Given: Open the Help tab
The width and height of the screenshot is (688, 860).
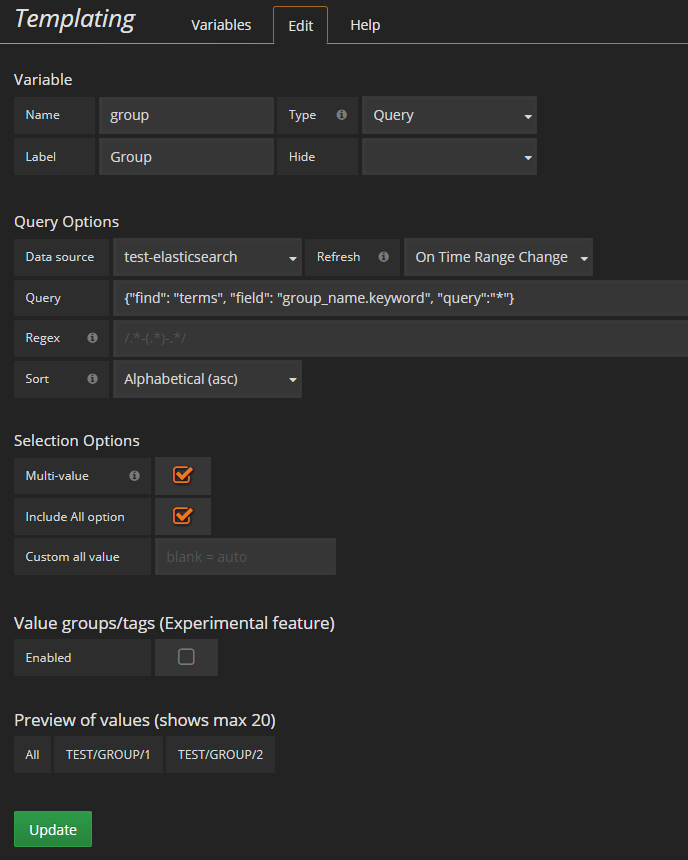Looking at the screenshot, I should 364,25.
